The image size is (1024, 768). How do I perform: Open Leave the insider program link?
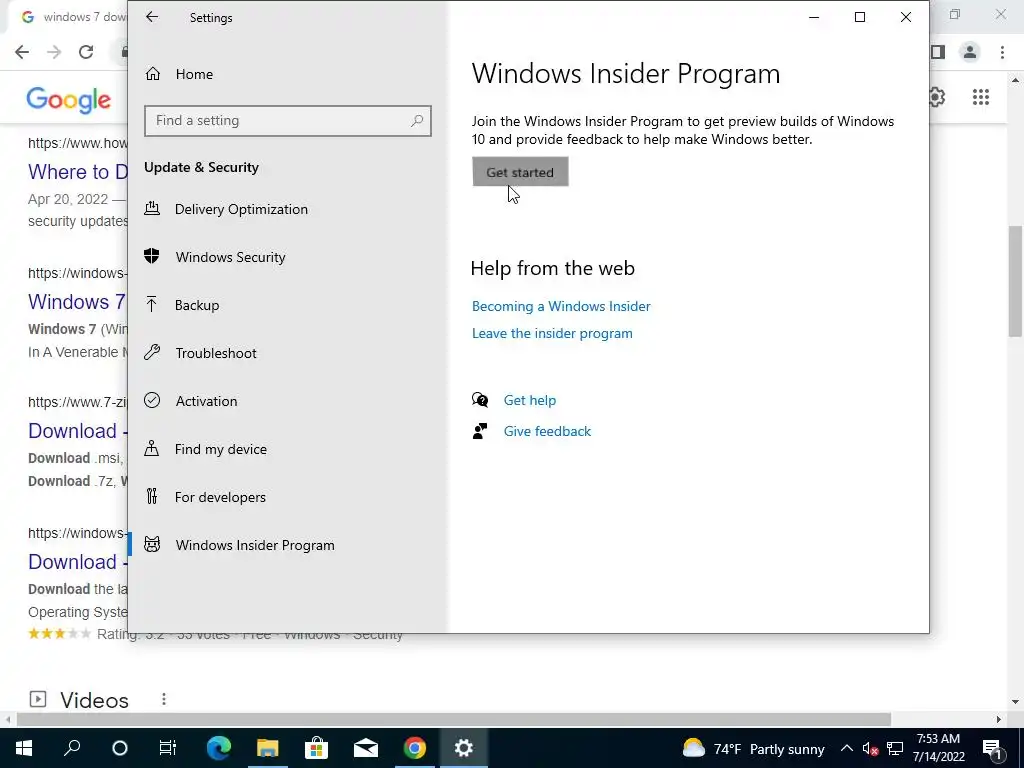pos(552,333)
